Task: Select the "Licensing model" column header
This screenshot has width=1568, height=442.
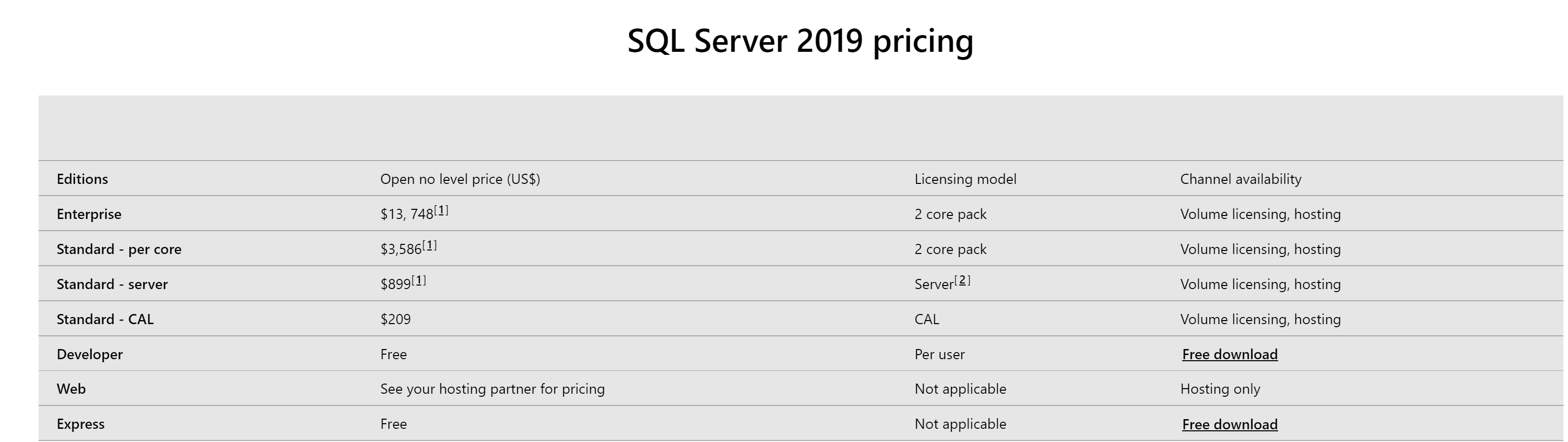Action: 965,179
